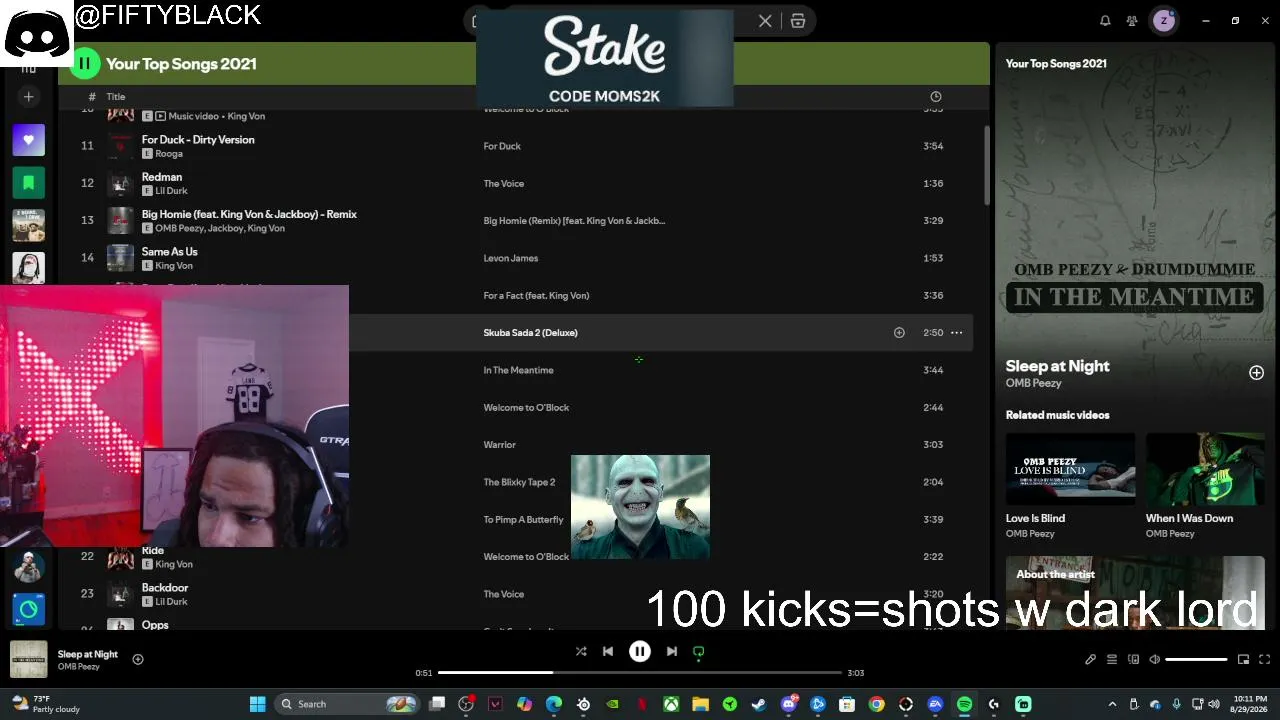The height and width of the screenshot is (720, 1280).
Task: Create a new playlist with the sidebar plus
Action: [x=28, y=97]
